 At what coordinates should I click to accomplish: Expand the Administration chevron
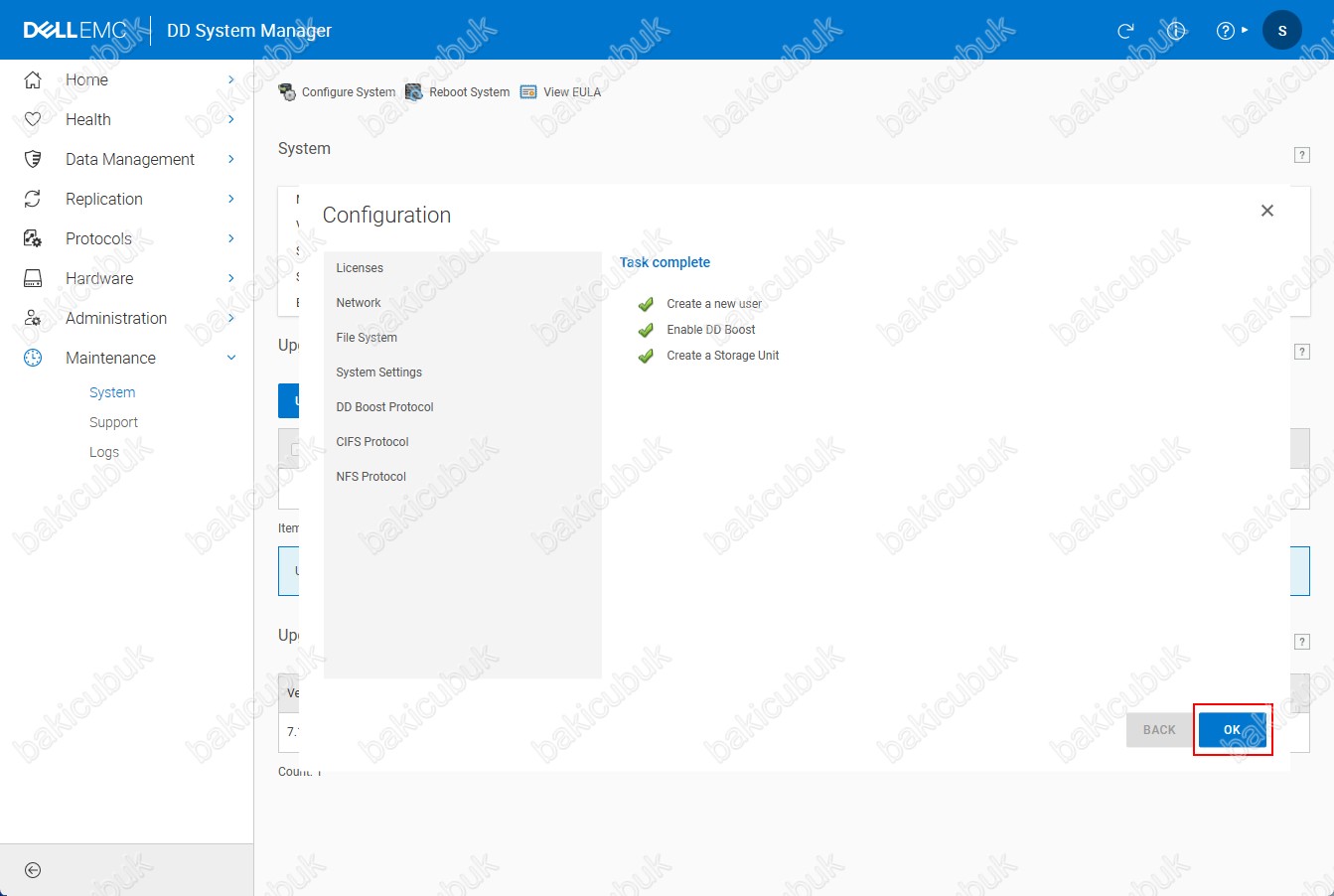(231, 318)
